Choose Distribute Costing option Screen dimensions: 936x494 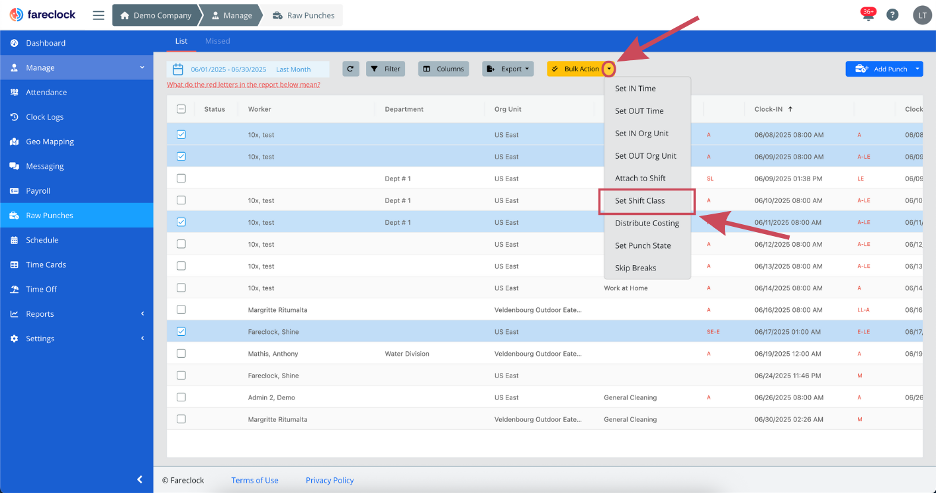[x=648, y=223]
